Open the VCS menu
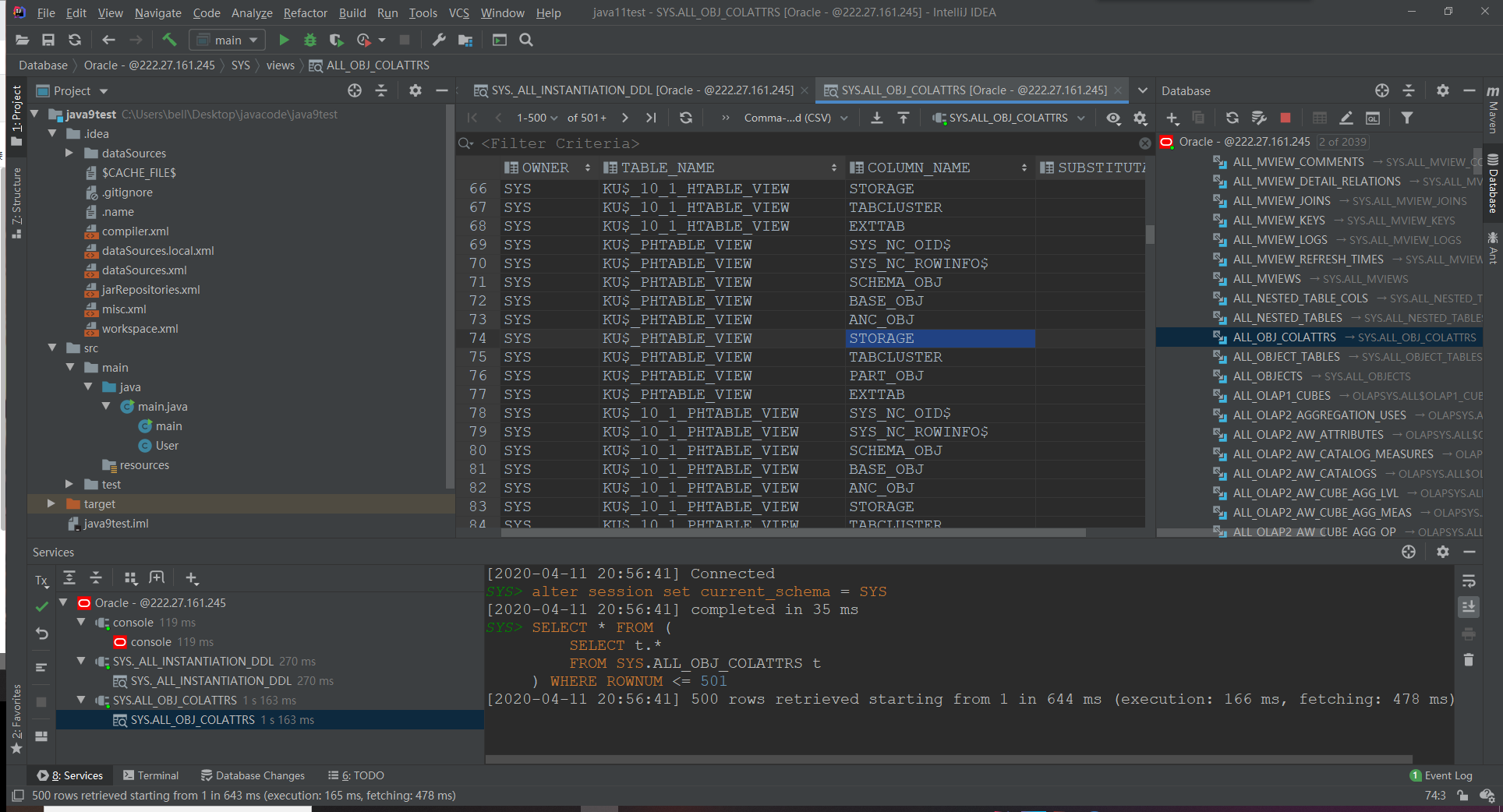 [459, 12]
